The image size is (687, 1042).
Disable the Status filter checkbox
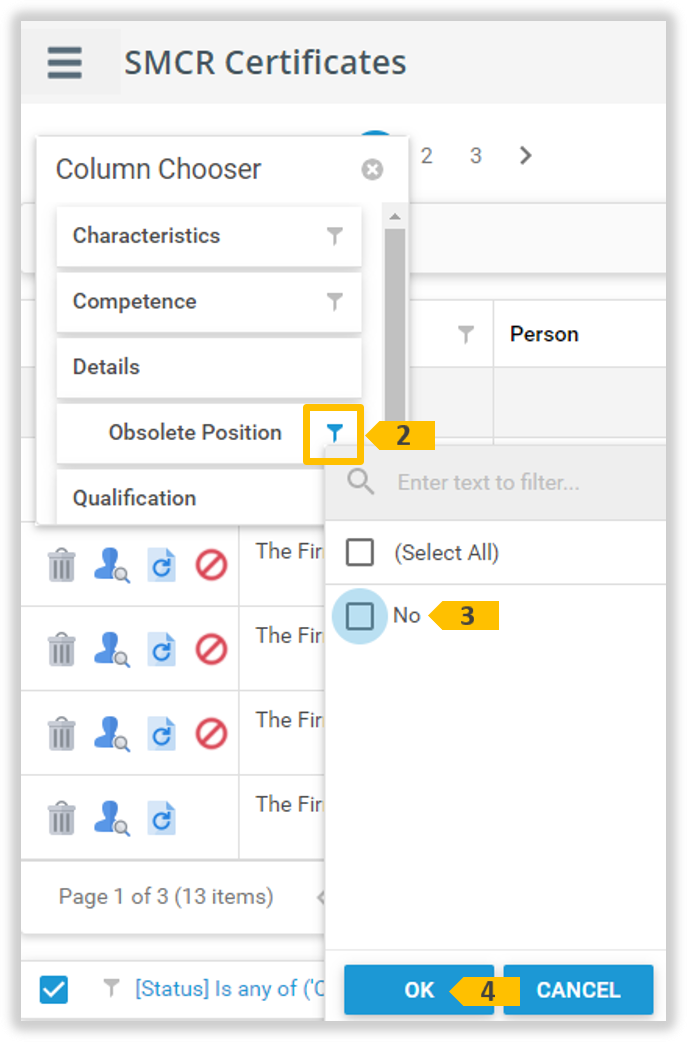pyautogui.click(x=54, y=990)
